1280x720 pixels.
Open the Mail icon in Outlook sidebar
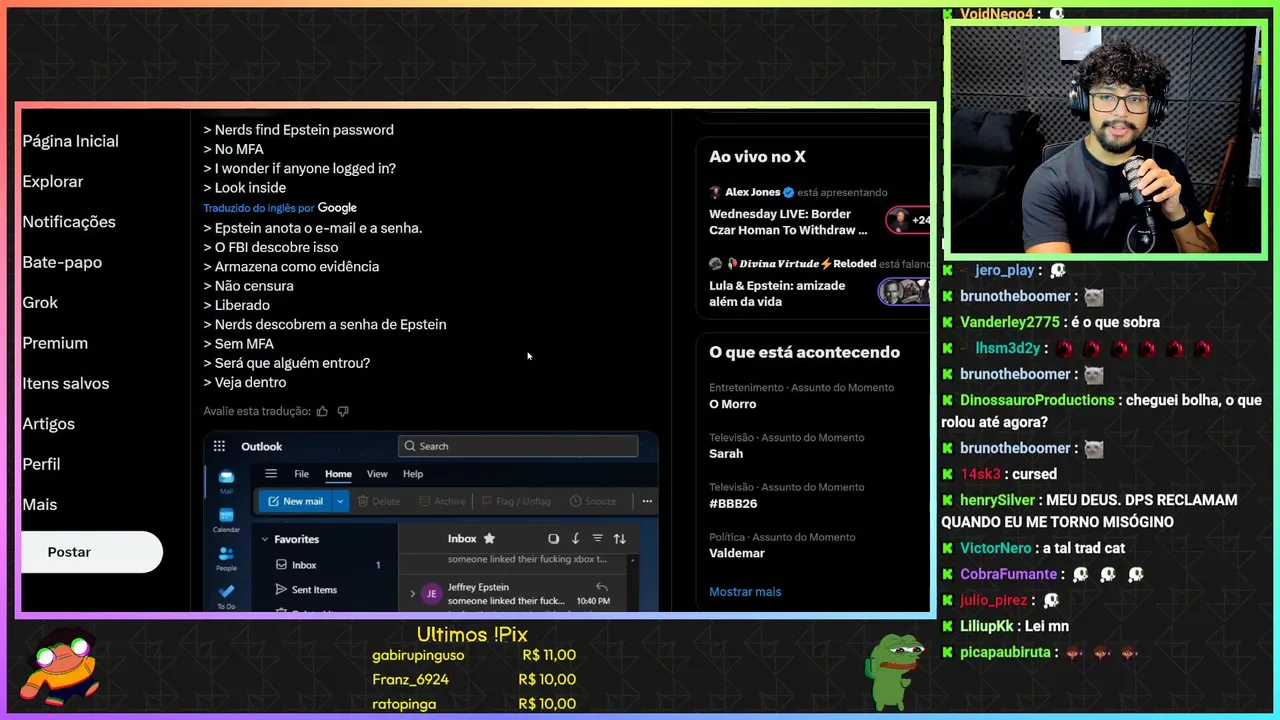coord(226,481)
